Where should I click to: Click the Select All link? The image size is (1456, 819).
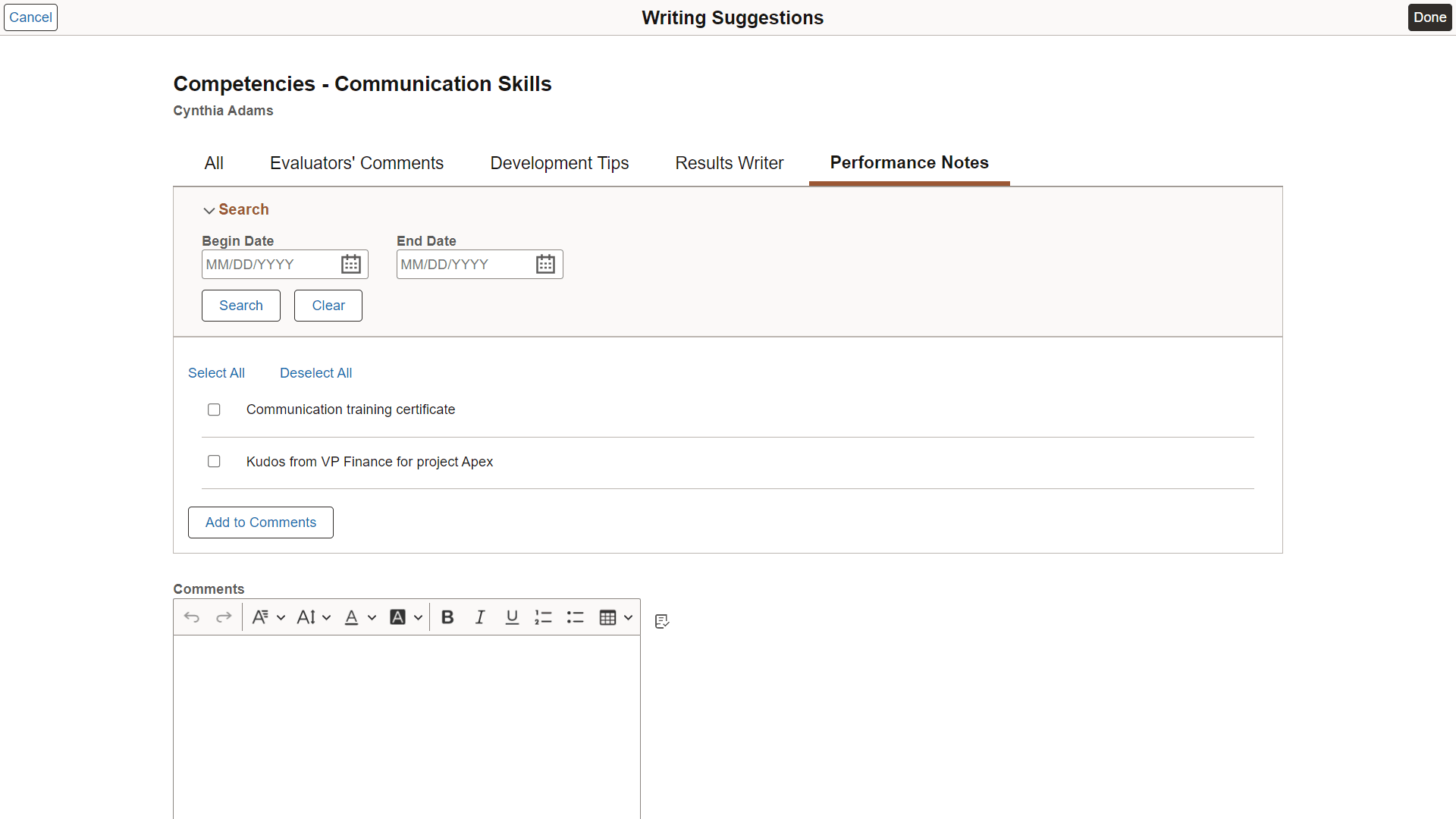point(216,373)
